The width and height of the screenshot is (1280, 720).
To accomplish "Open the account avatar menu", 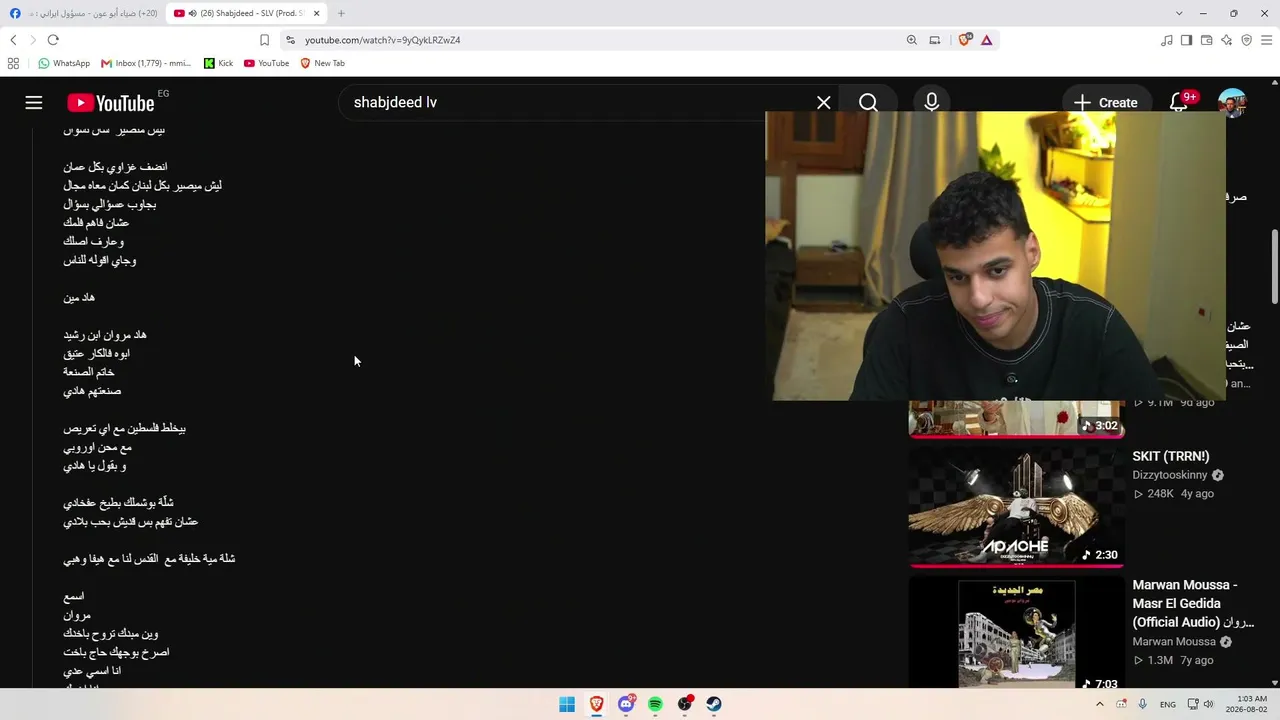I will (x=1232, y=103).
